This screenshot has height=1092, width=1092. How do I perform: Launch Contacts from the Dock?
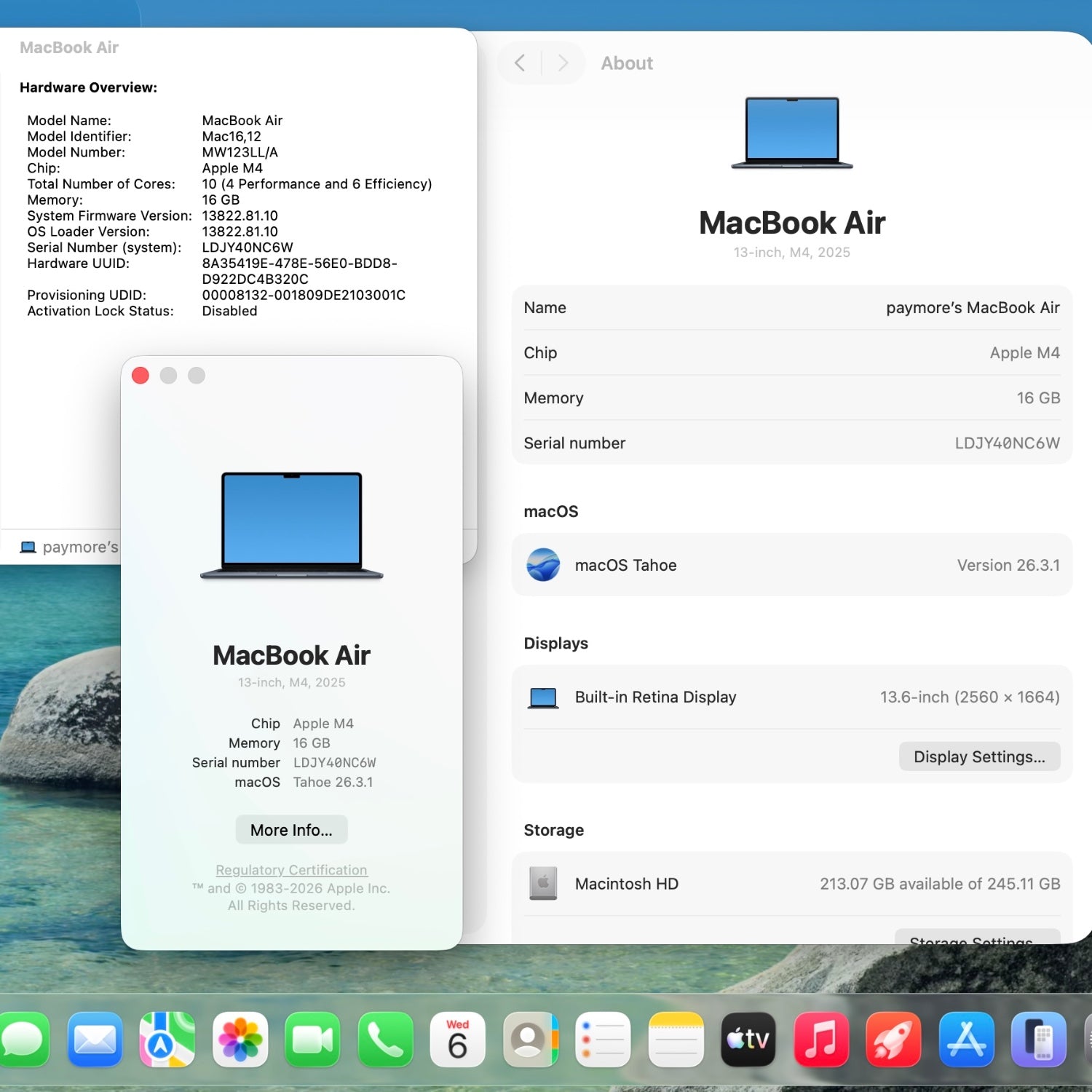tap(531, 1039)
